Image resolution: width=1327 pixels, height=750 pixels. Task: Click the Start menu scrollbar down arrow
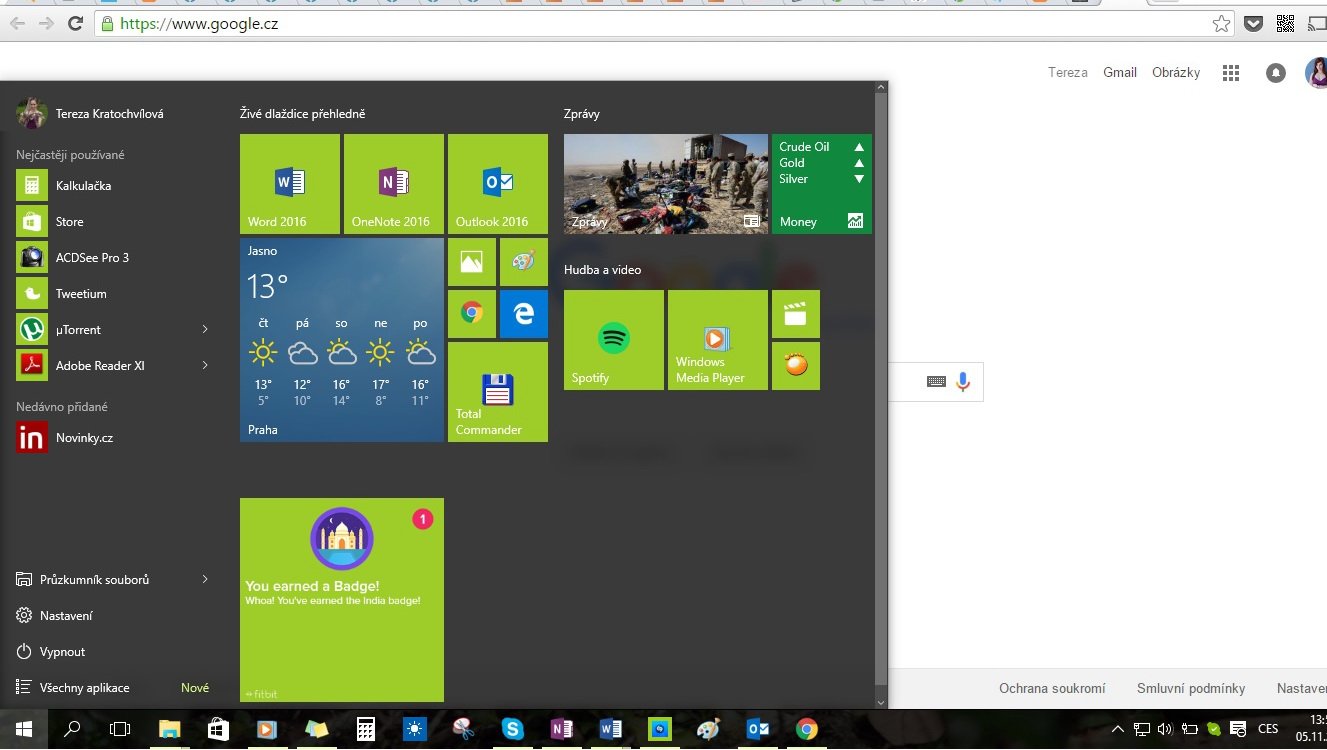point(881,702)
